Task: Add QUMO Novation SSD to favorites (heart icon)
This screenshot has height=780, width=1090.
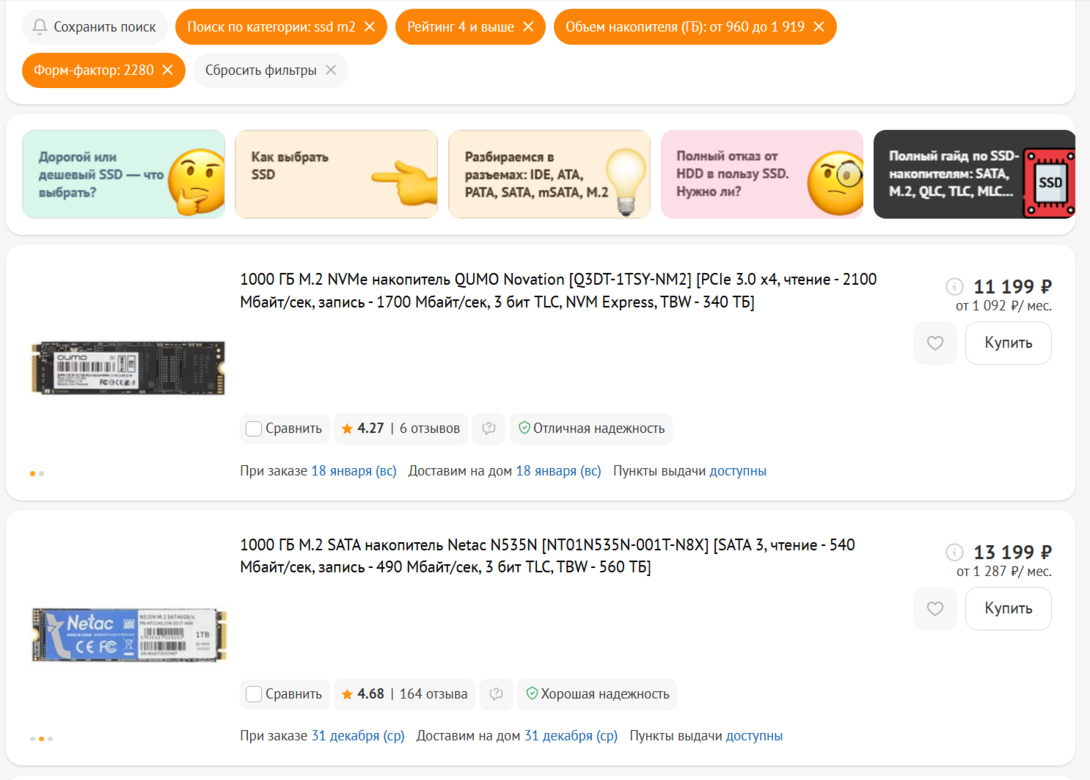Action: click(x=935, y=343)
